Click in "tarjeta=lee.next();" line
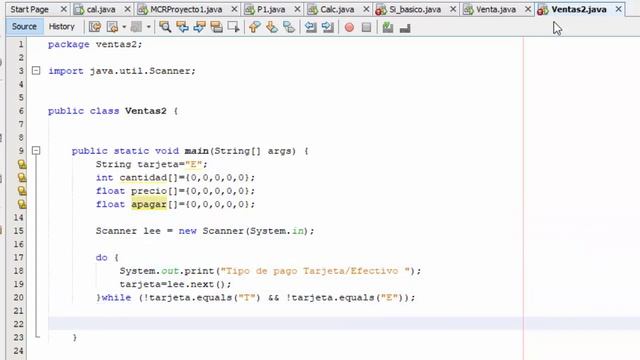The image size is (640, 360). pyautogui.click(x=176, y=284)
